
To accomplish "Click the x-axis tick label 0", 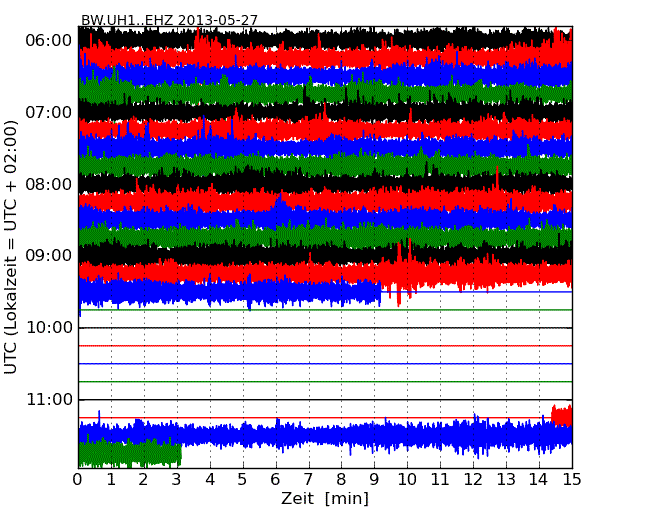I will (78, 479).
